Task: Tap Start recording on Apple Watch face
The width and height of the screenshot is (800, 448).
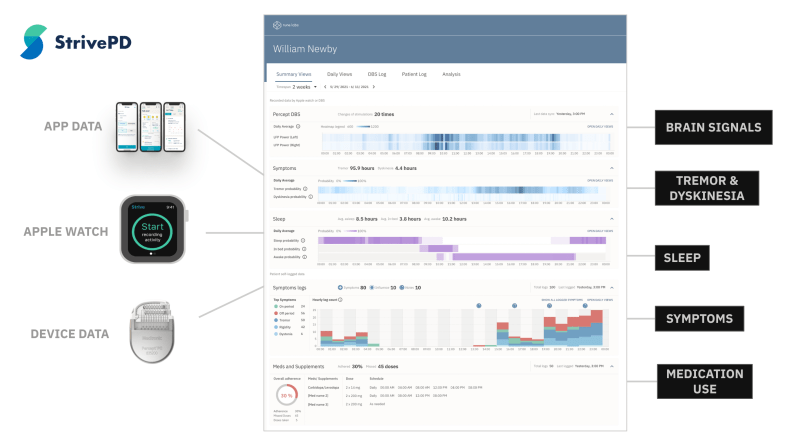Action: (152, 232)
